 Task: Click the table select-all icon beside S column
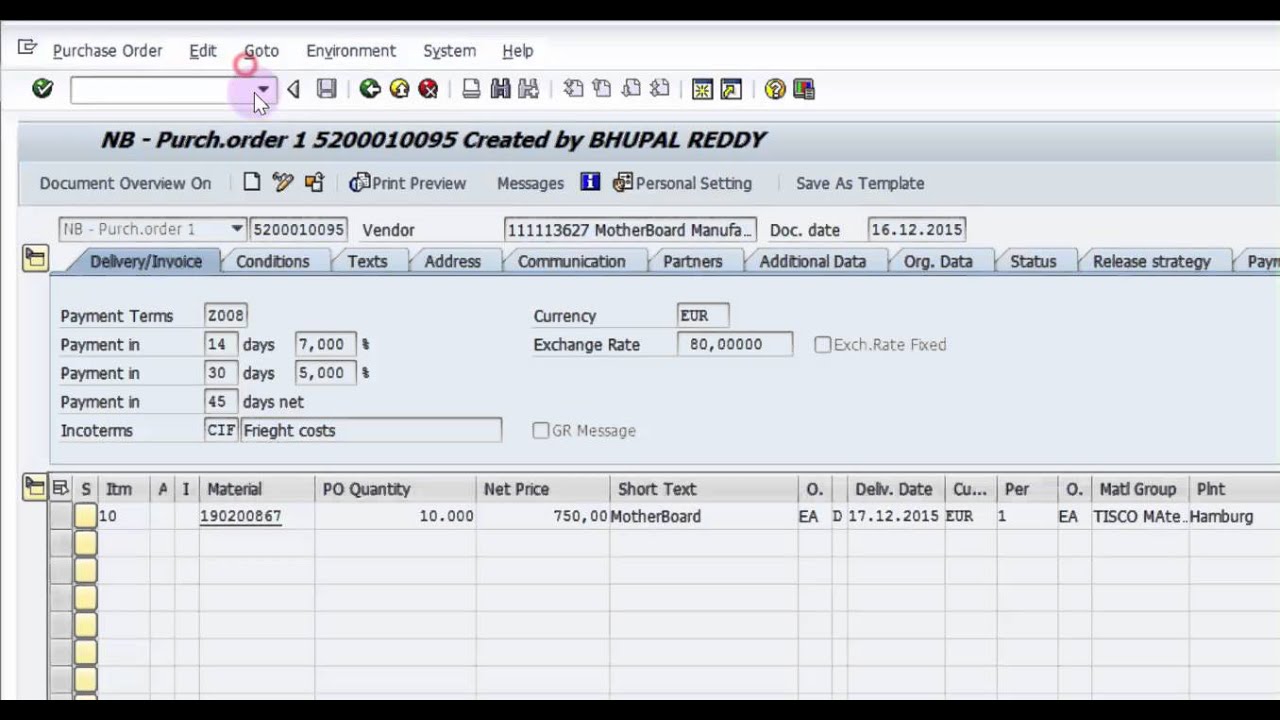(x=60, y=488)
